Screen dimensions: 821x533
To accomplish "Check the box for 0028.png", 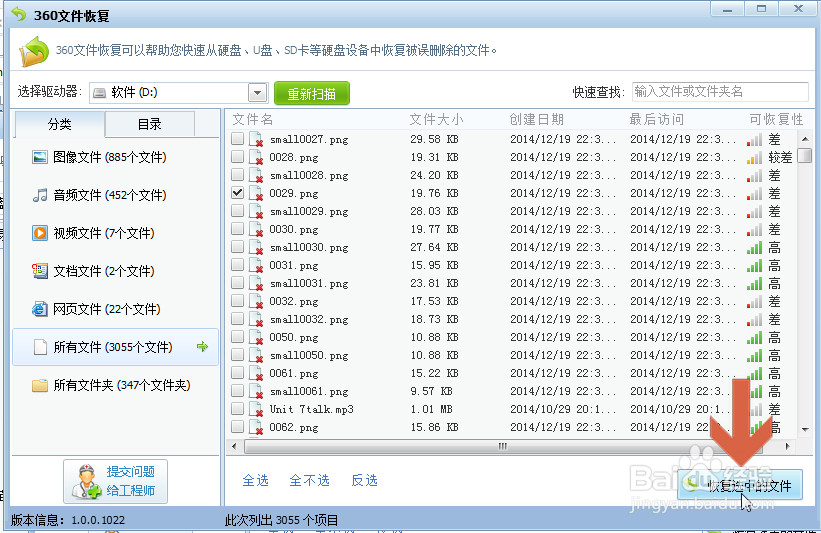I will tap(238, 156).
